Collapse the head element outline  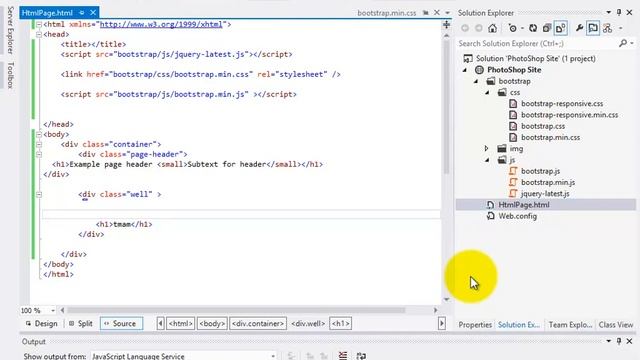39,34
